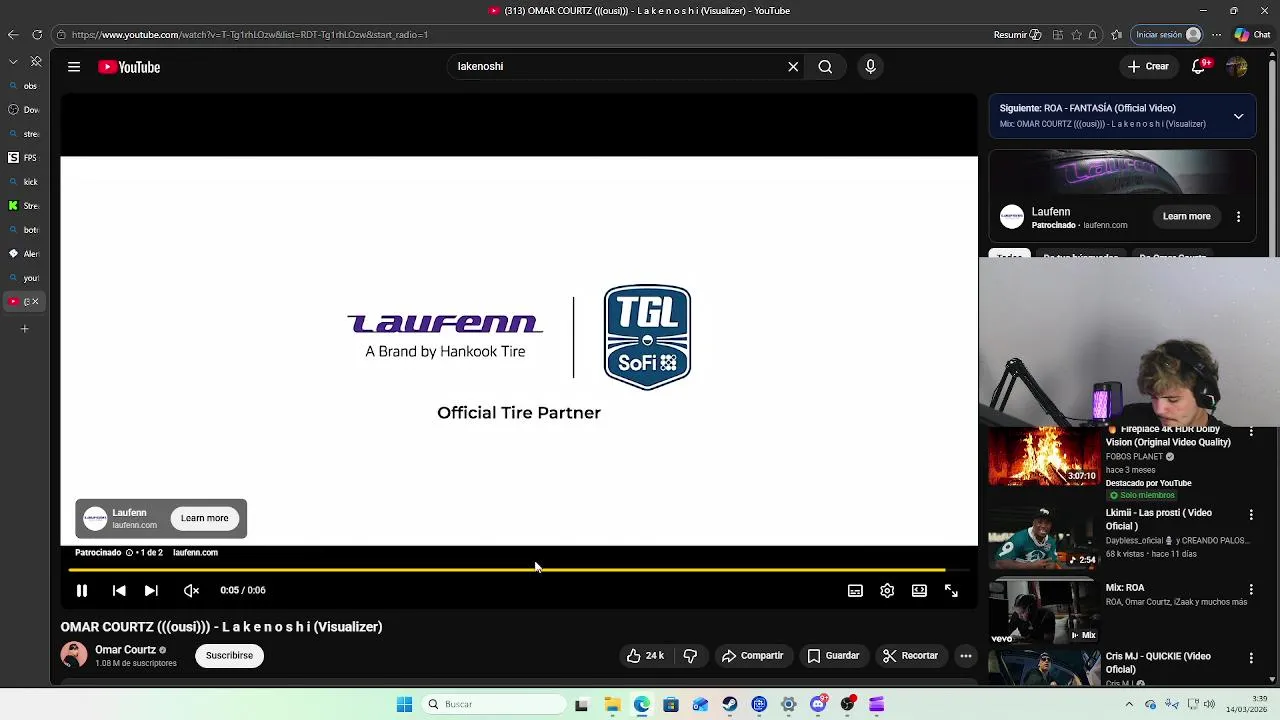Reload the page
Viewport: 1280px width, 720px height.
[x=37, y=35]
